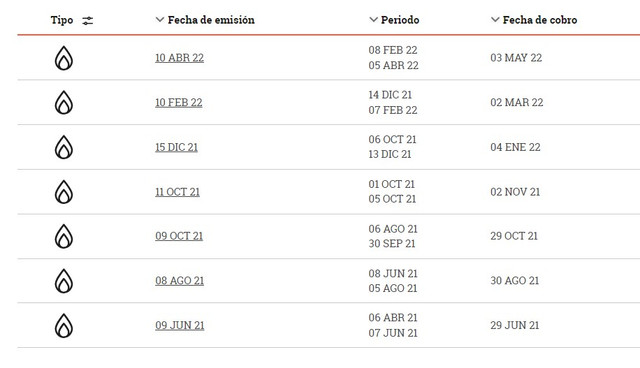The width and height of the screenshot is (640, 368).
Task: Click the gas flame icon for 10 ABR 22
Action: pos(64,58)
